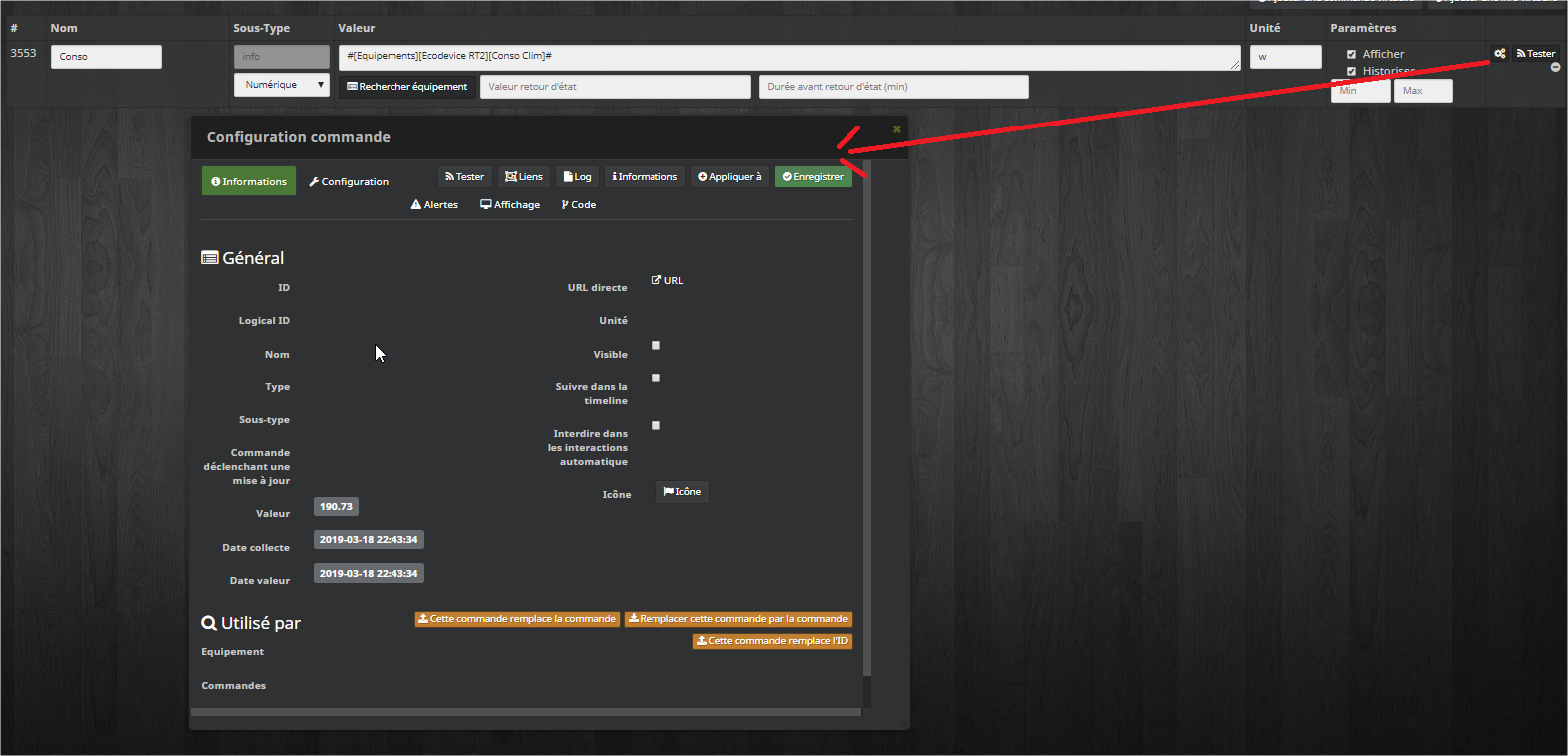
Task: Click the Général section heading
Action: click(x=243, y=258)
